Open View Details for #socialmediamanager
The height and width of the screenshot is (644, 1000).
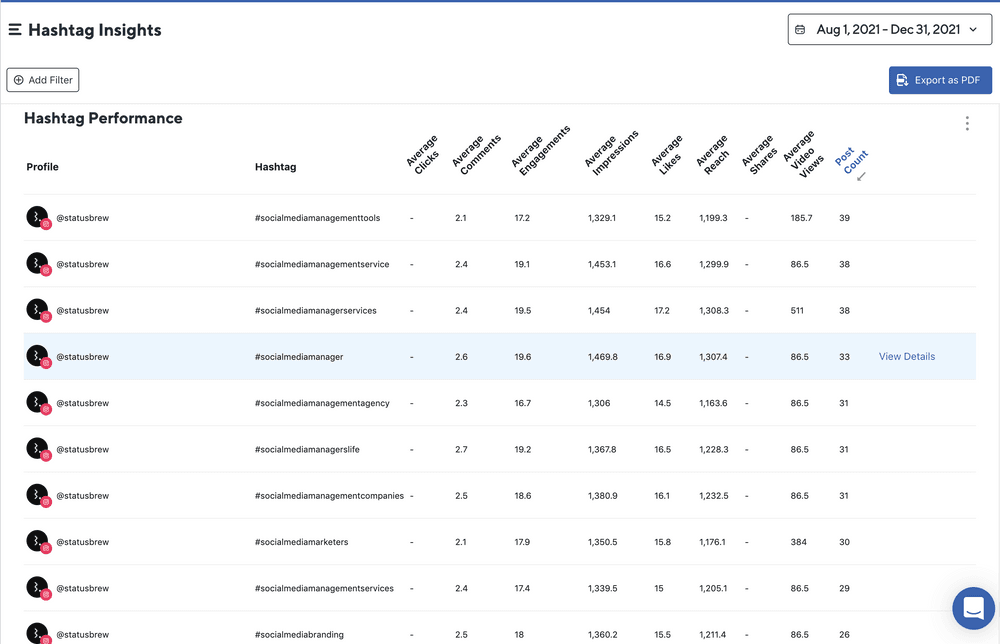906,357
